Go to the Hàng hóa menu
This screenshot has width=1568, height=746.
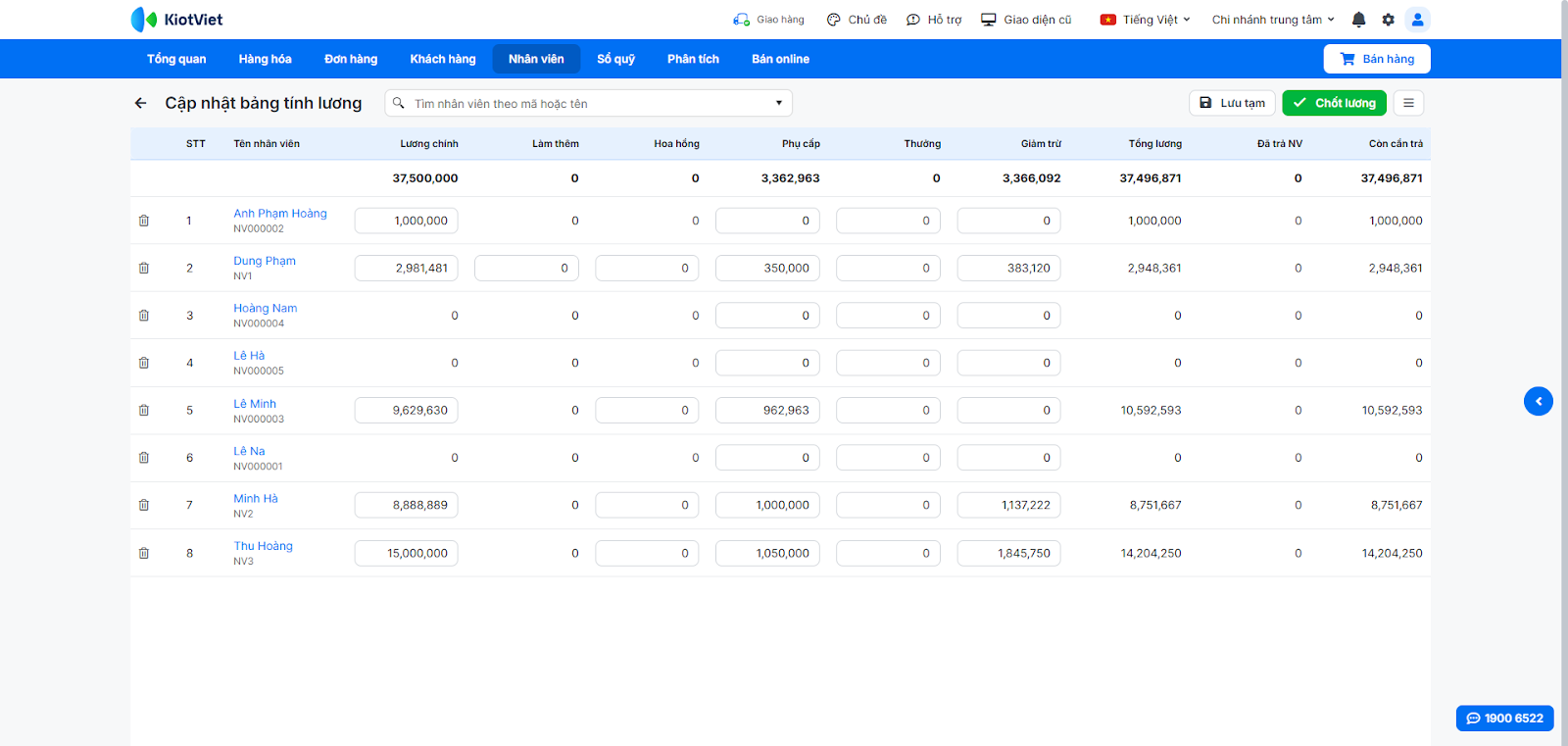[x=265, y=59]
